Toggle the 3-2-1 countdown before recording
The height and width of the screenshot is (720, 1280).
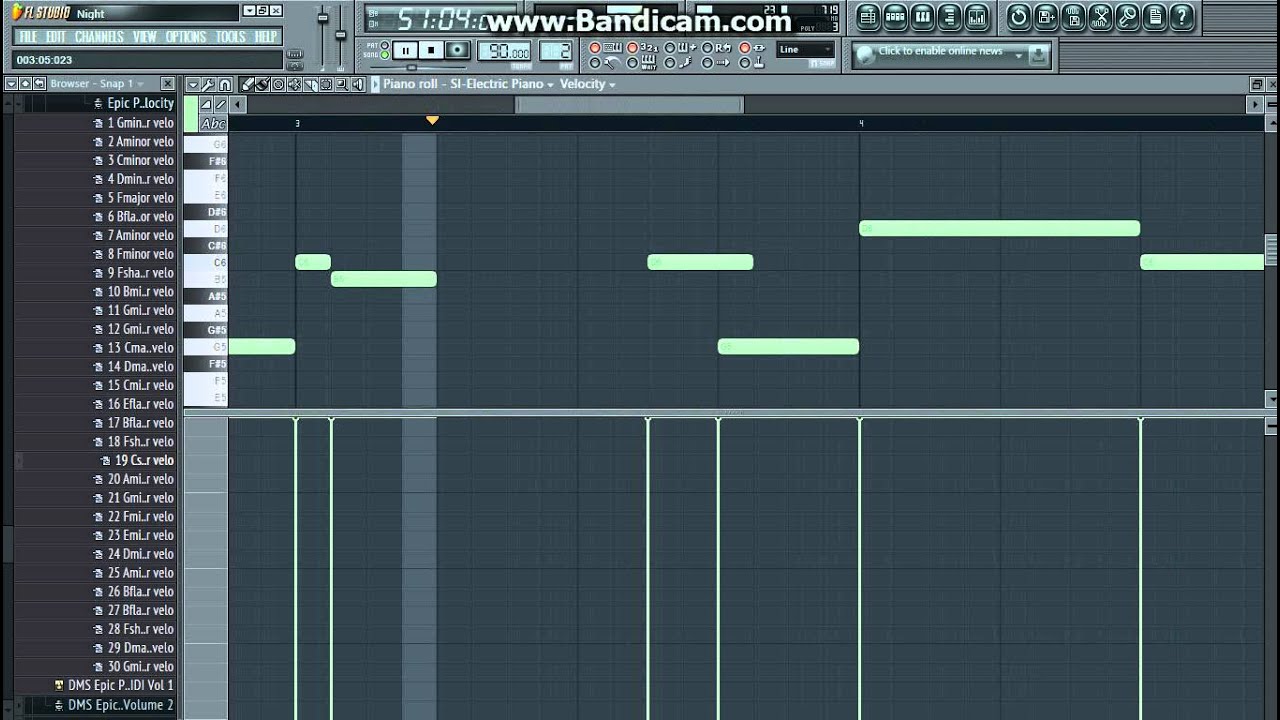[633, 48]
